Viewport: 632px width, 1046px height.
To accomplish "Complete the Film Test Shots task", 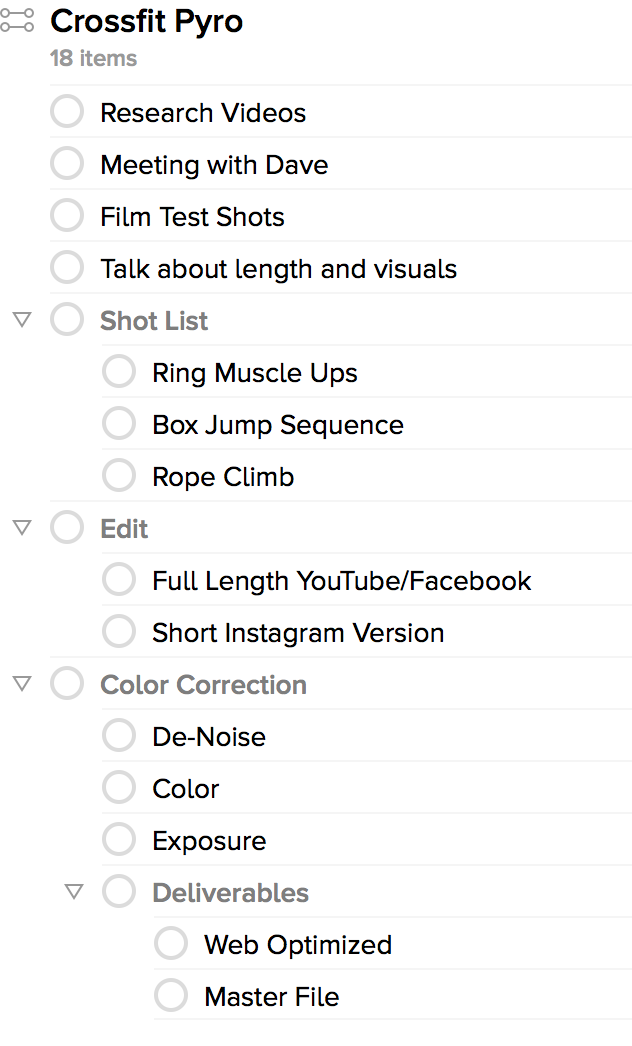I will coord(67,215).
